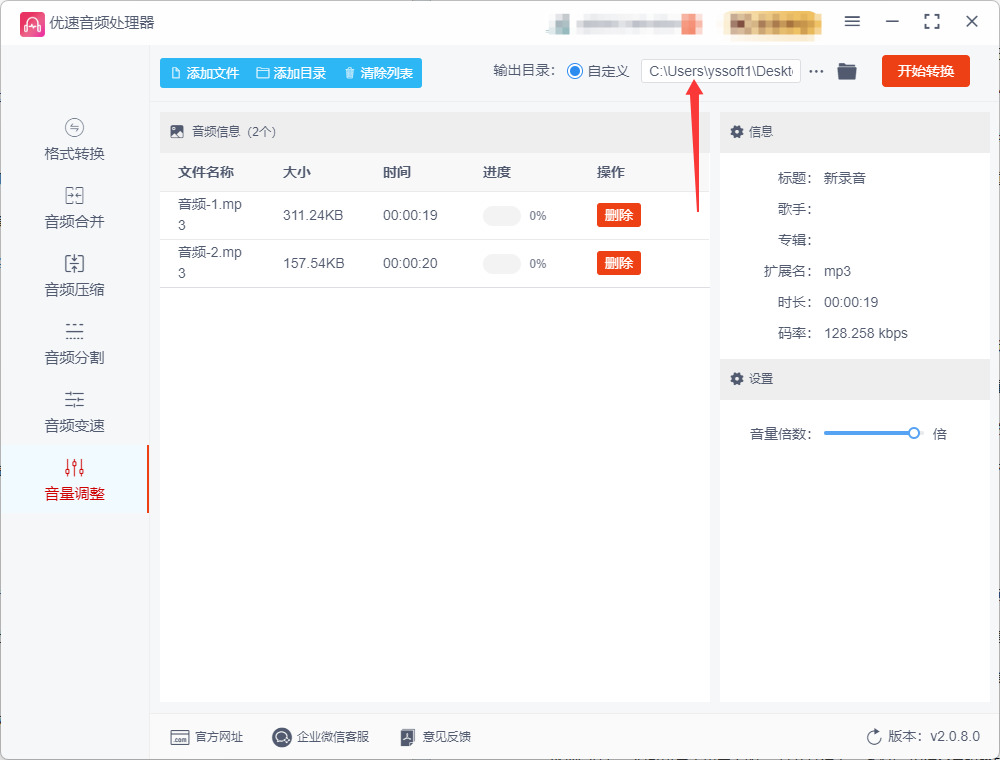
Task: Click the 音量倍数 slider handle
Action: point(914,434)
